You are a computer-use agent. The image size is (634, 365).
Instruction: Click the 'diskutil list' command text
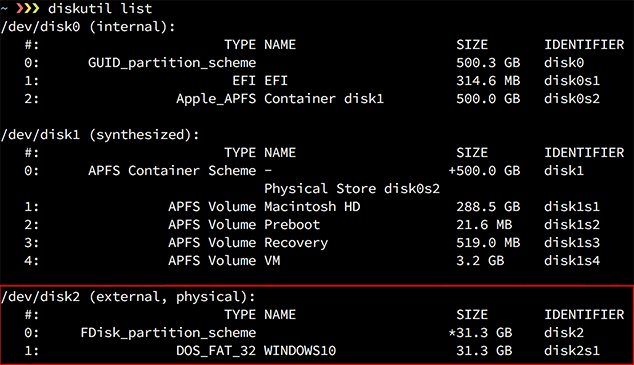click(x=100, y=8)
